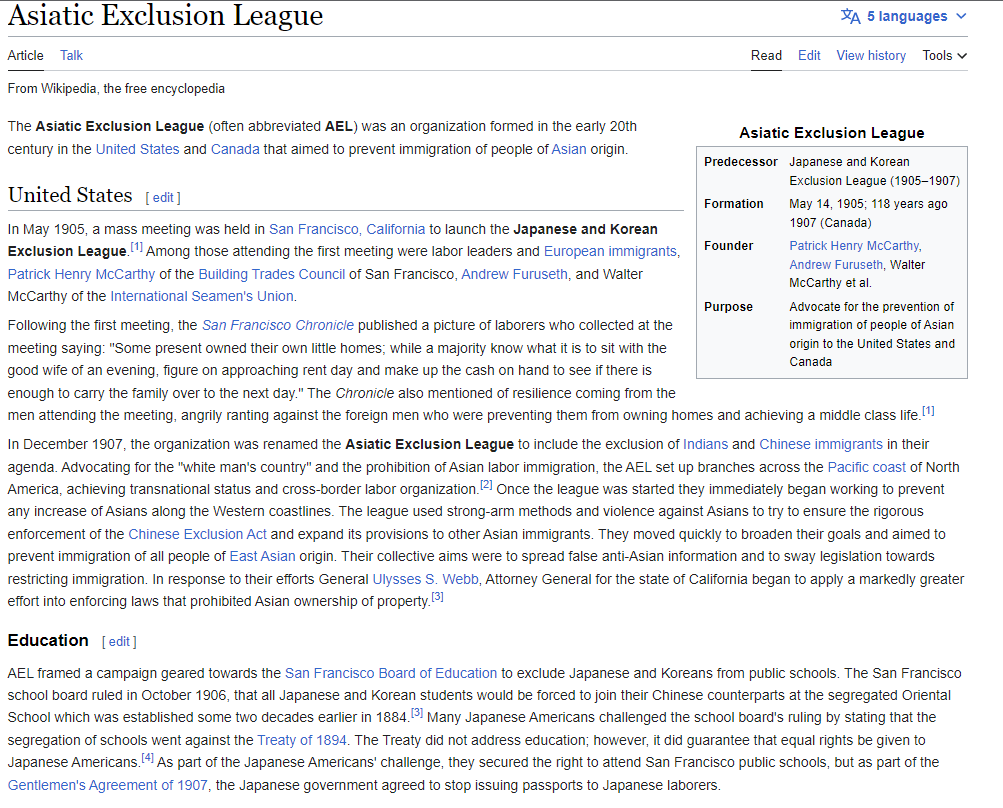The height and width of the screenshot is (808, 1003).
Task: Open the Pacific coast link
Action: click(x=867, y=467)
